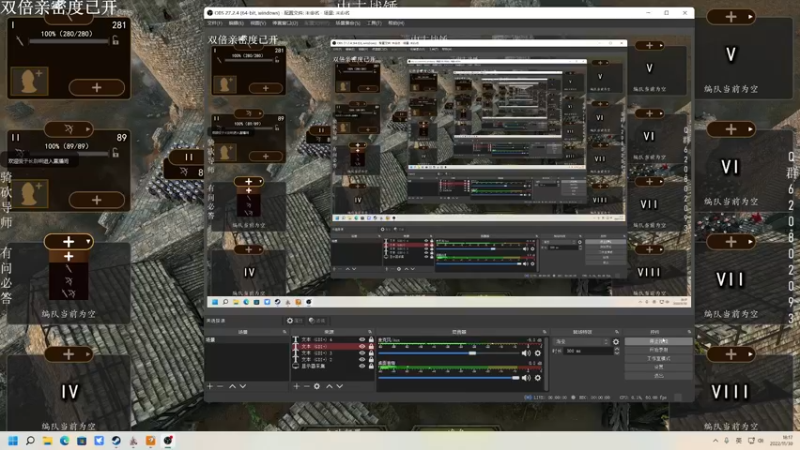Click 工作室模式 studio mode button
This screenshot has height=450, width=800.
point(659,359)
